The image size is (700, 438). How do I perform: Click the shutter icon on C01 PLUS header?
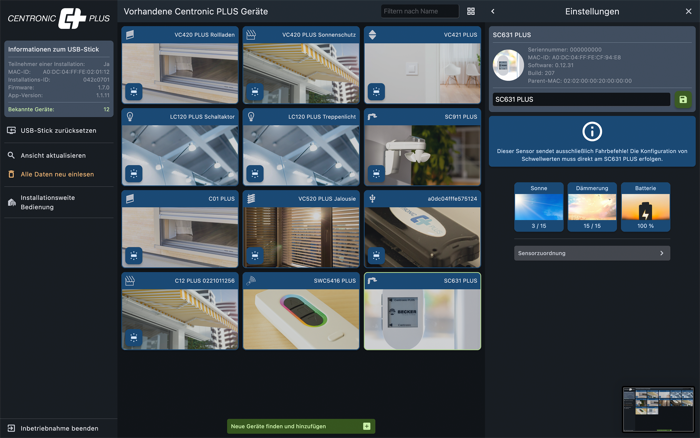[130, 199]
